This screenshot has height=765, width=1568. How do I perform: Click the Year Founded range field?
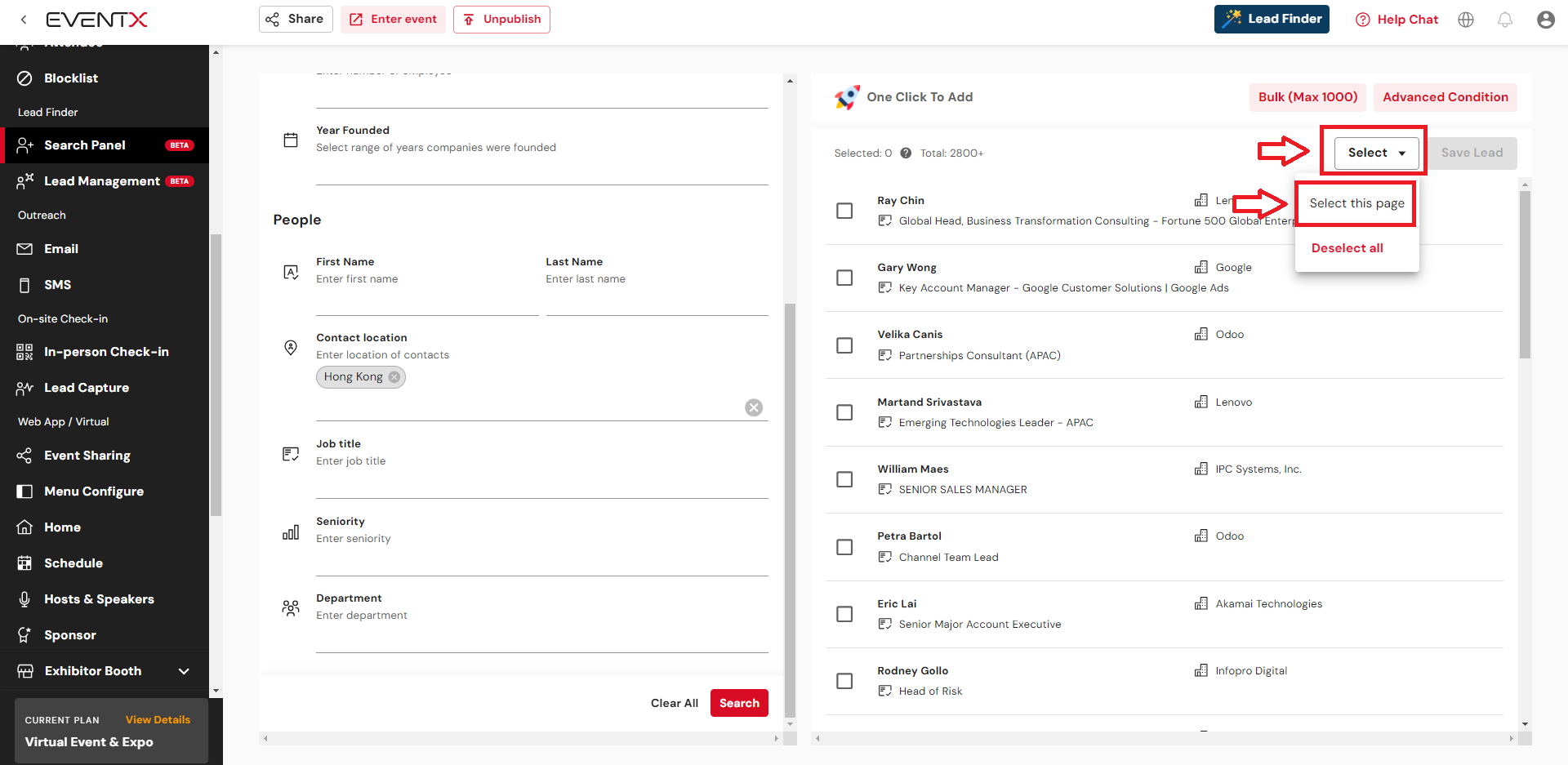click(542, 171)
